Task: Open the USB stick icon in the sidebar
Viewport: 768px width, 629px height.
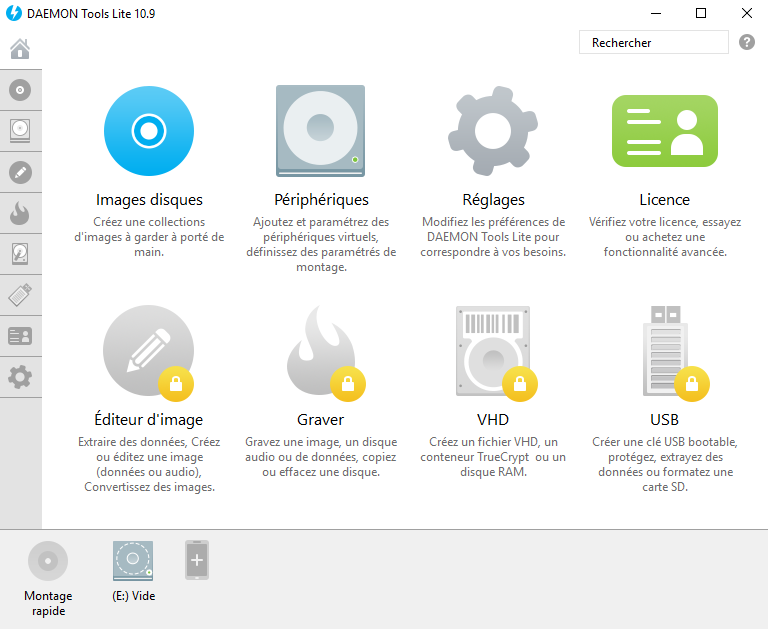Action: pos(20,295)
